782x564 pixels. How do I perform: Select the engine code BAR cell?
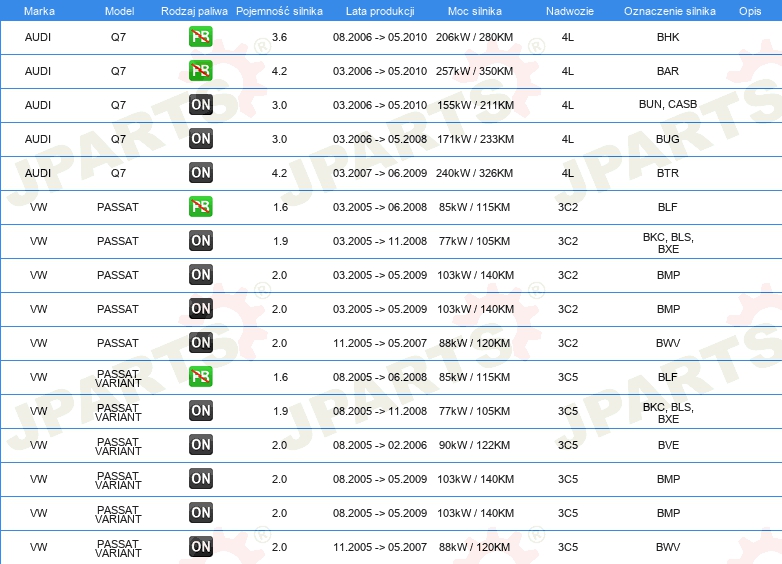pos(668,71)
